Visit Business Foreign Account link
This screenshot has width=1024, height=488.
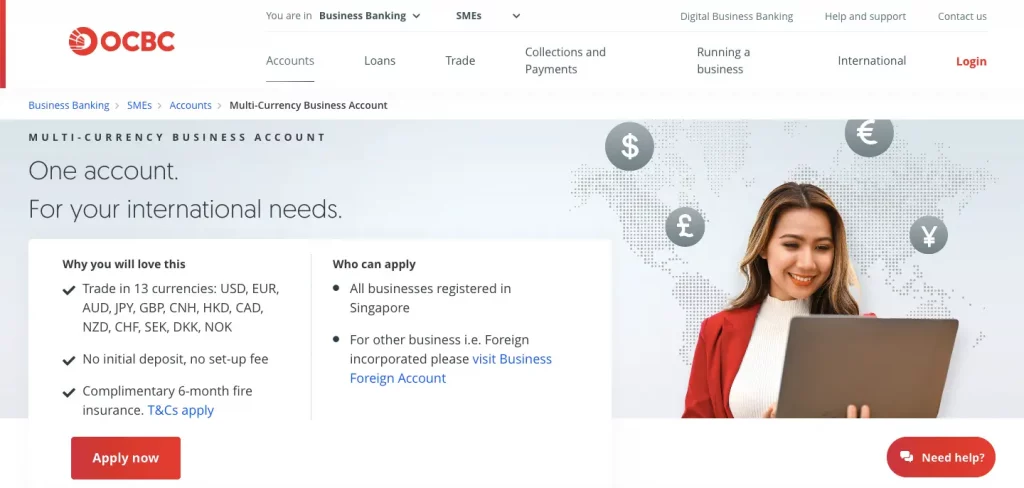tap(451, 368)
